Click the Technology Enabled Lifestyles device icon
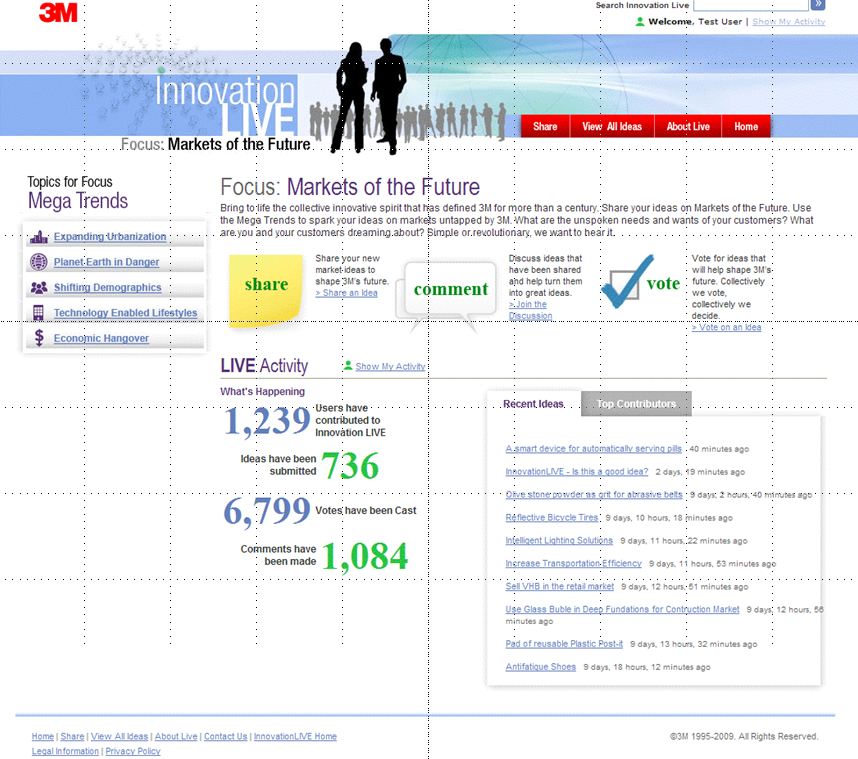Viewport: 858px width, 759px height. click(x=38, y=312)
